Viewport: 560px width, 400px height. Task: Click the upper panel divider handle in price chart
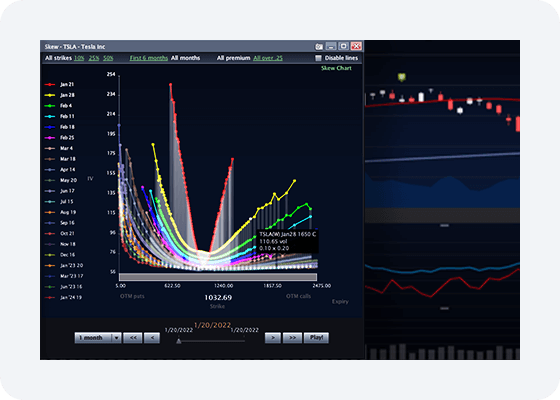tap(444, 226)
